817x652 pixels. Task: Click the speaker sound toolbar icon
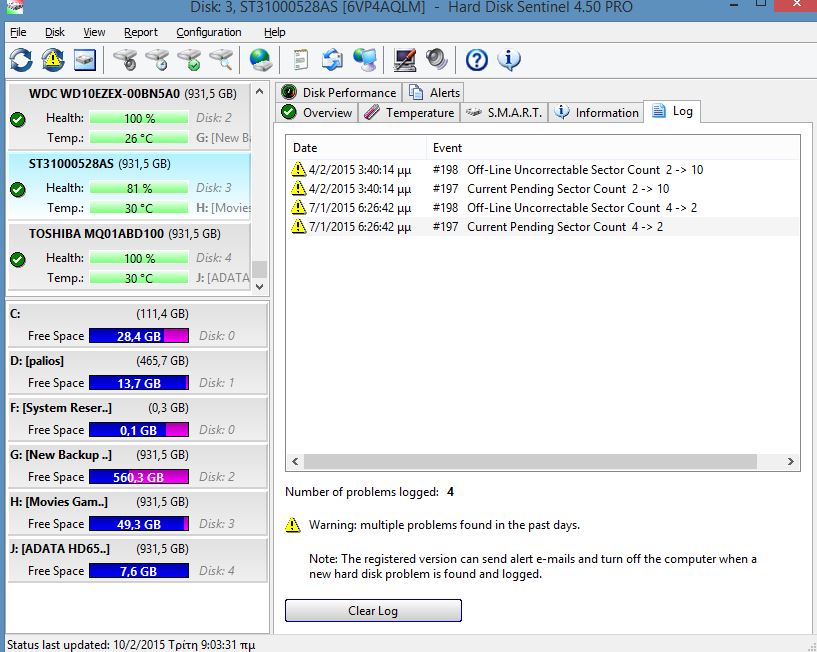coord(437,60)
